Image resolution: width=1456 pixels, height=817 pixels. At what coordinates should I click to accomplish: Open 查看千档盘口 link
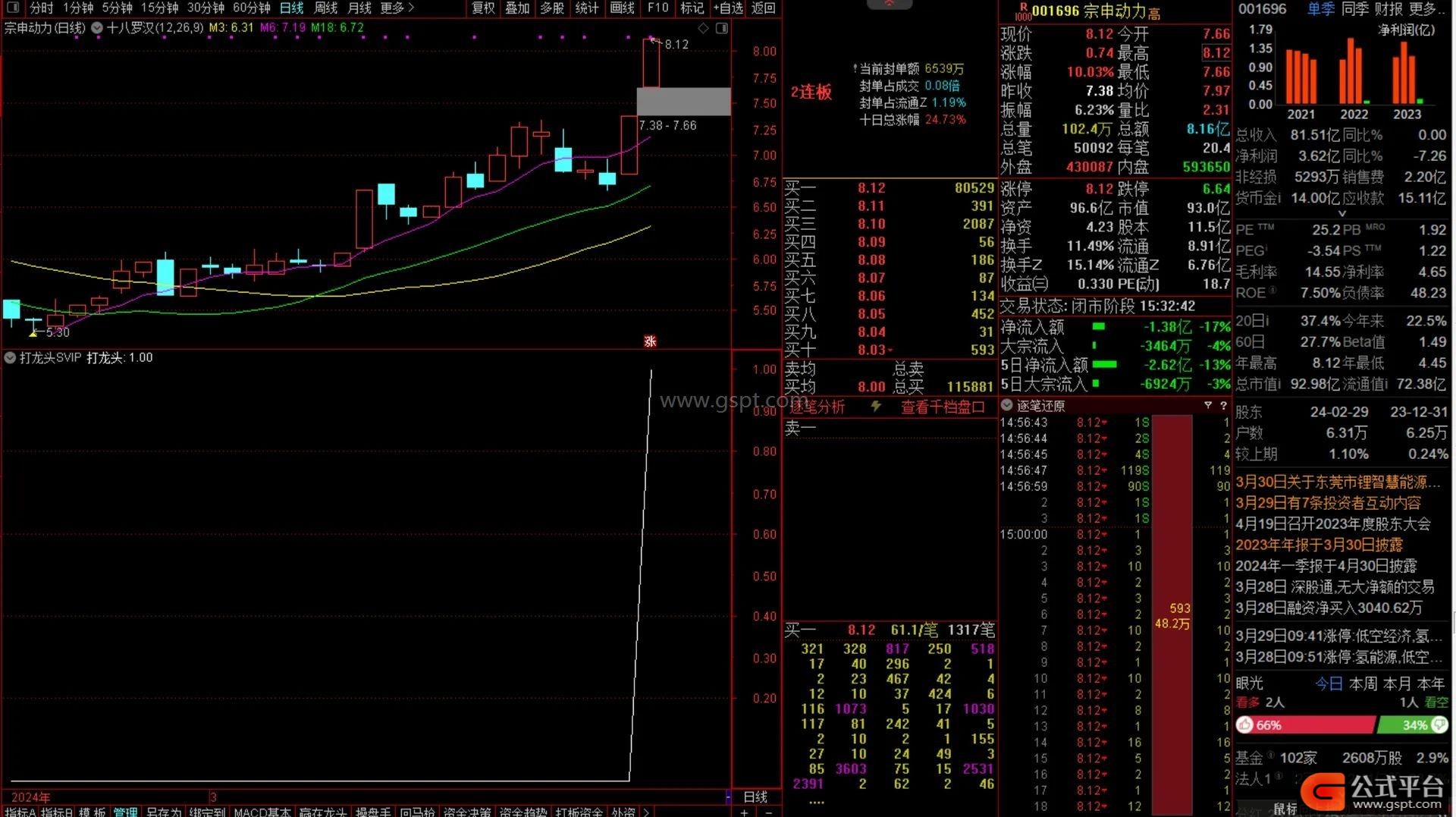tap(943, 407)
